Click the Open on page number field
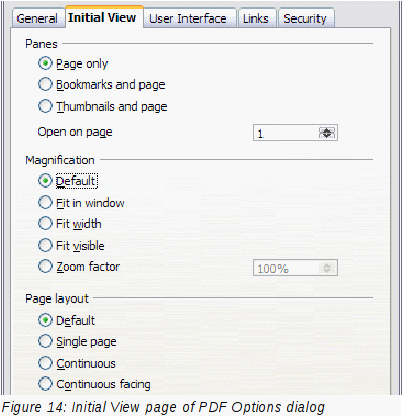Screen dimensions: 402x417 pyautogui.click(x=286, y=133)
